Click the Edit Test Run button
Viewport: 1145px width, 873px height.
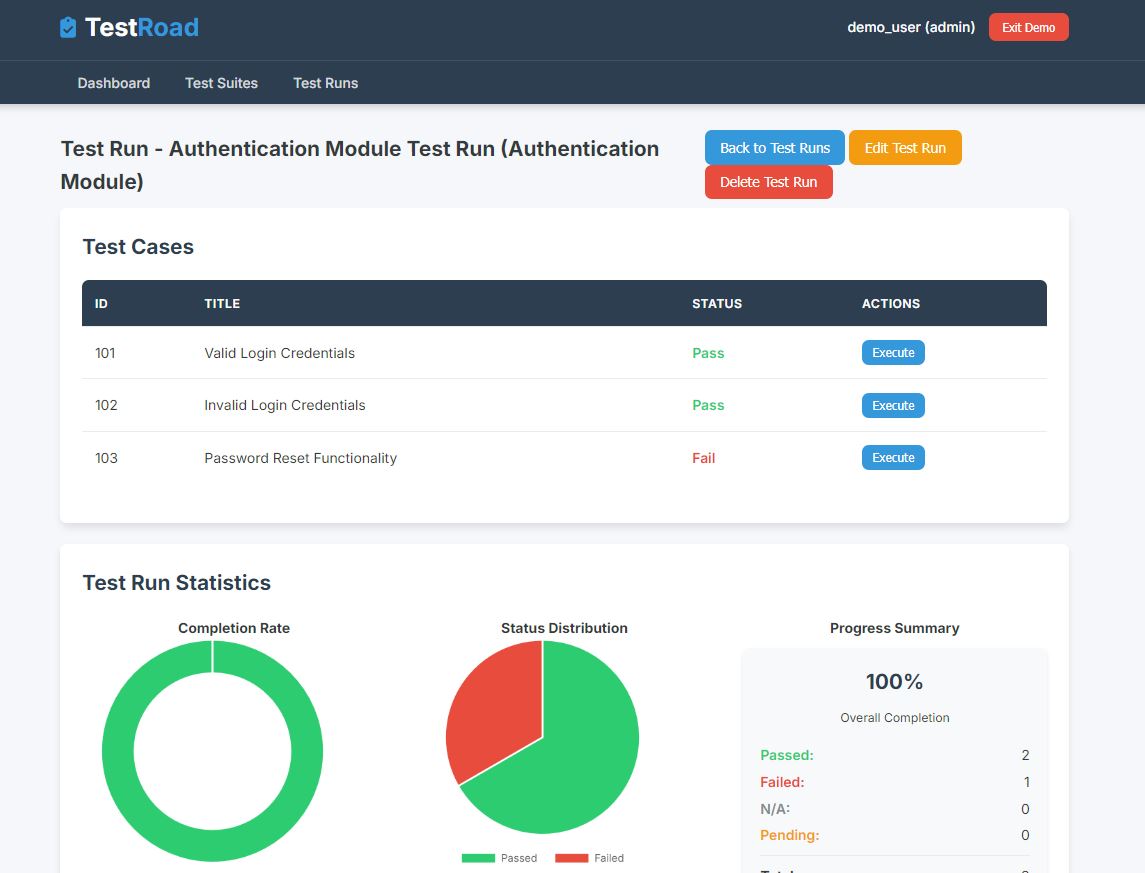[904, 148]
